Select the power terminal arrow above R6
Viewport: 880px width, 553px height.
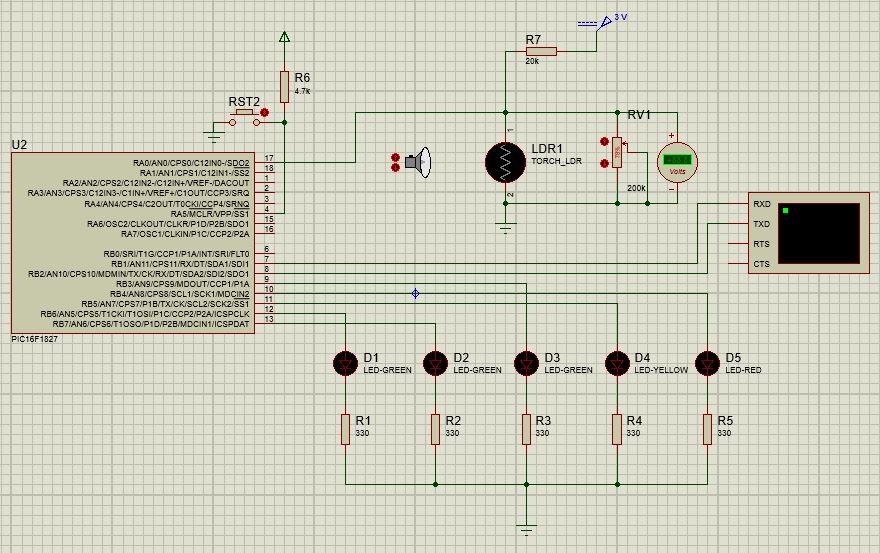pyautogui.click(x=285, y=38)
